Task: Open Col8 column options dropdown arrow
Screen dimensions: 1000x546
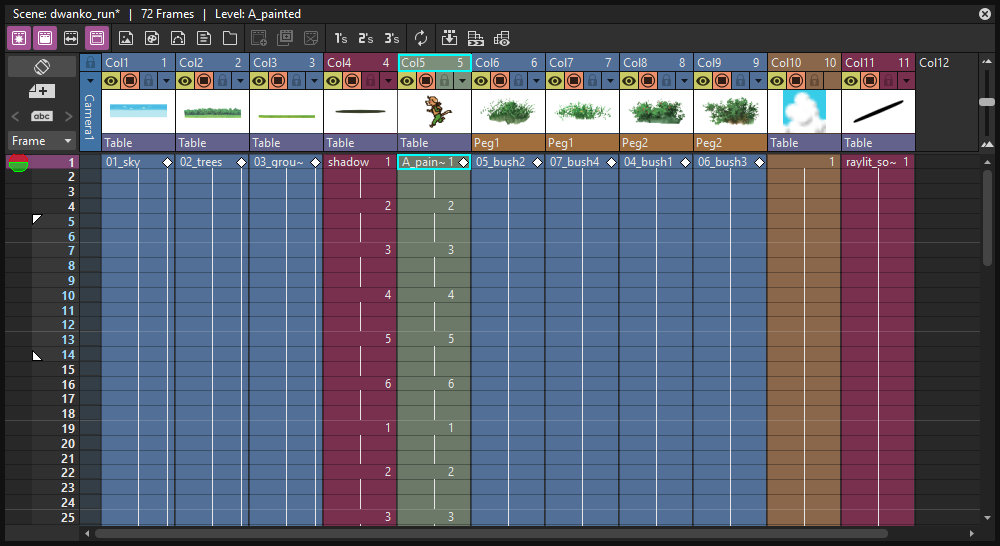Action: 684,81
